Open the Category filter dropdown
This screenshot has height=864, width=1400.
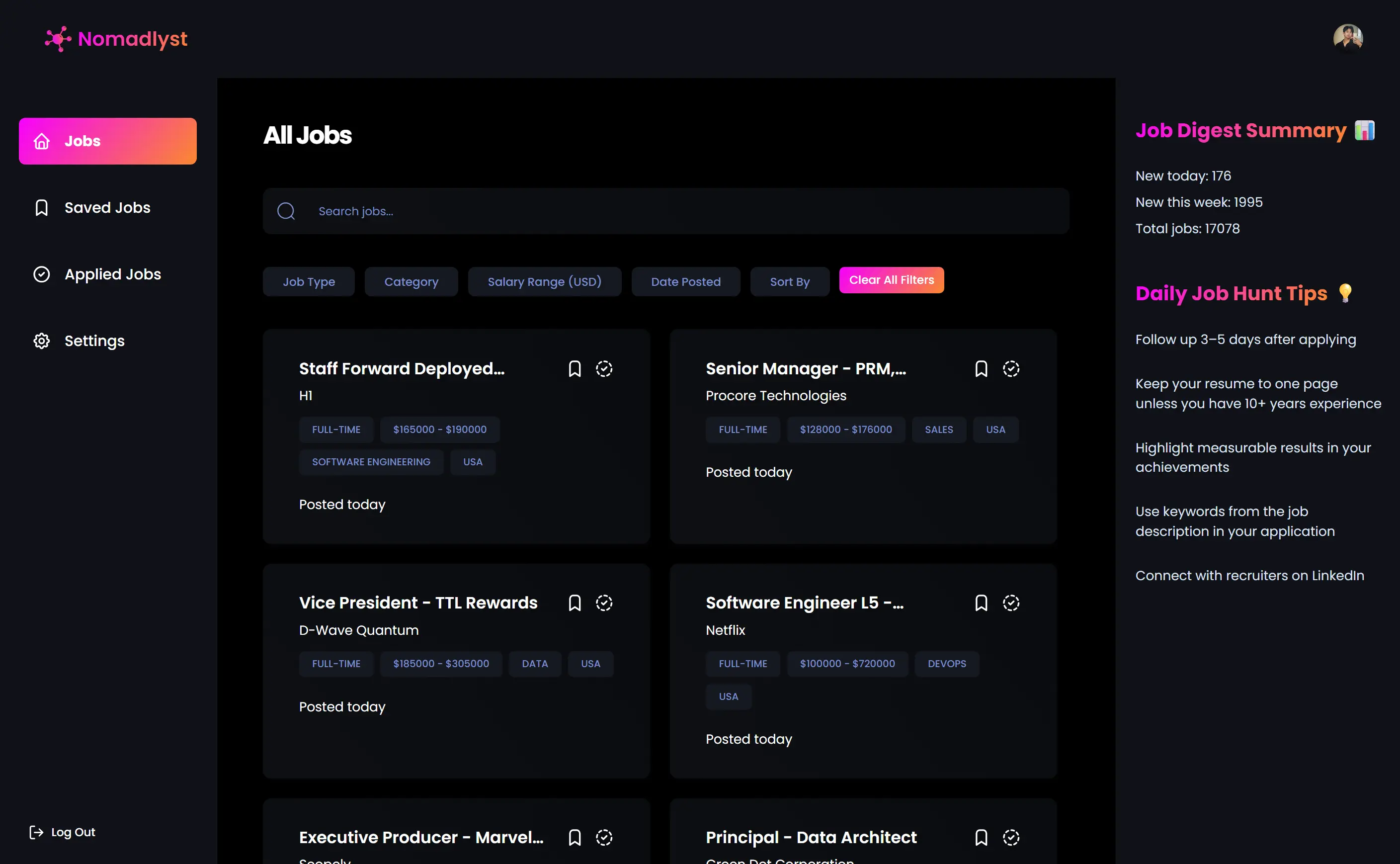pyautogui.click(x=411, y=282)
